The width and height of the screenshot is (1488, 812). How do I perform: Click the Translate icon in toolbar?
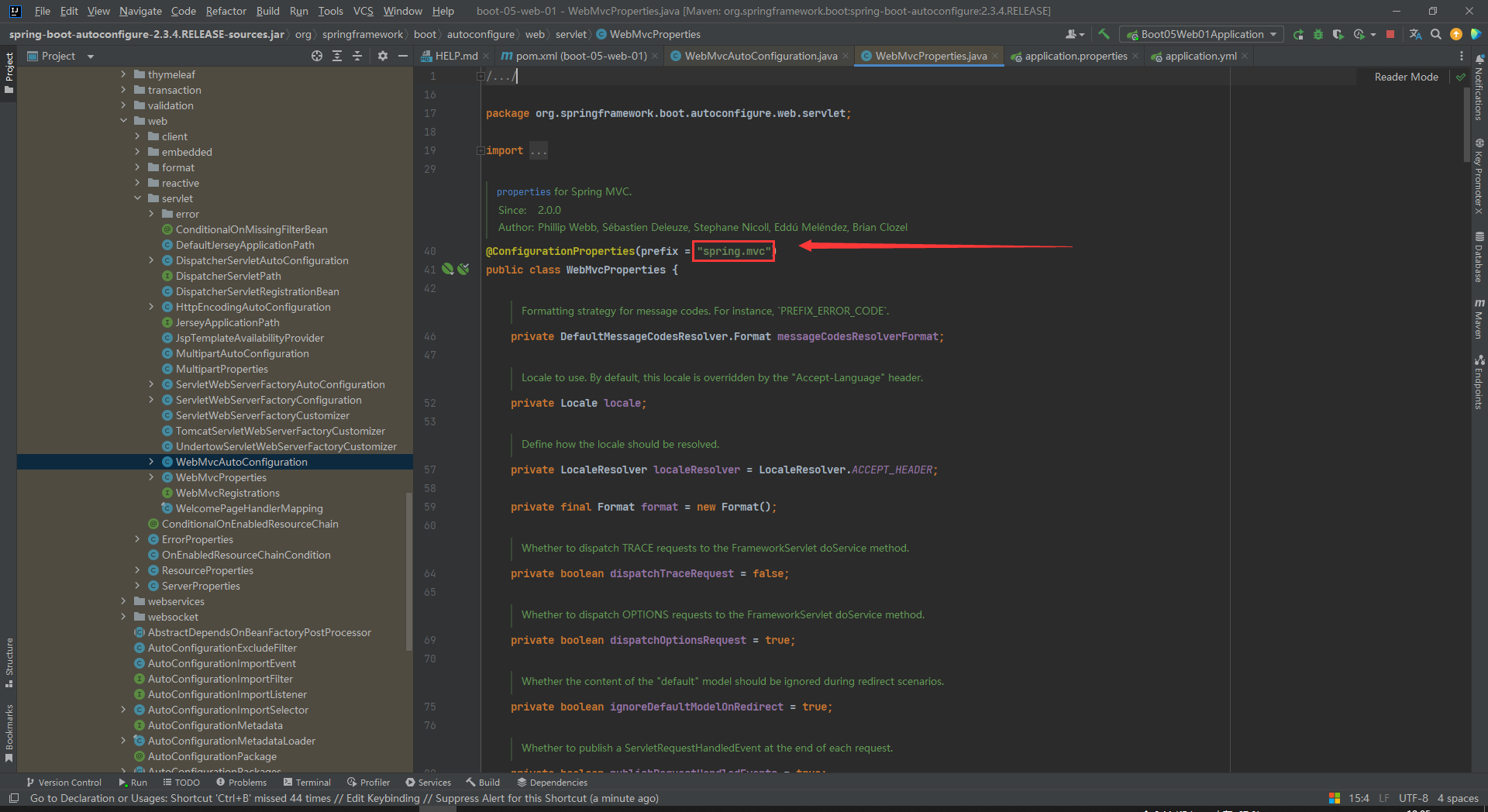1415,34
